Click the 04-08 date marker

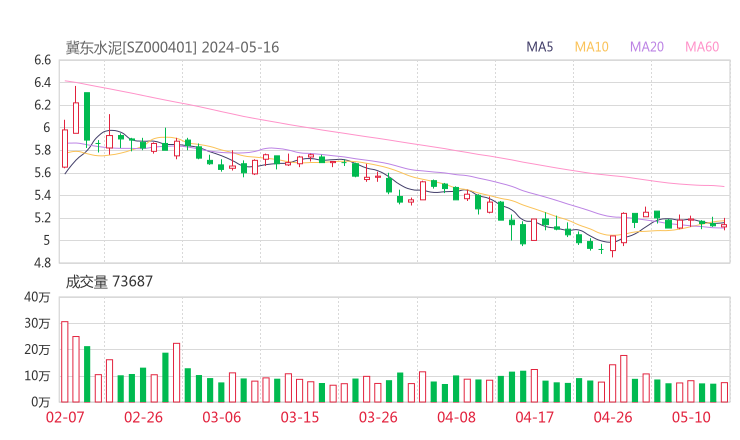click(455, 417)
